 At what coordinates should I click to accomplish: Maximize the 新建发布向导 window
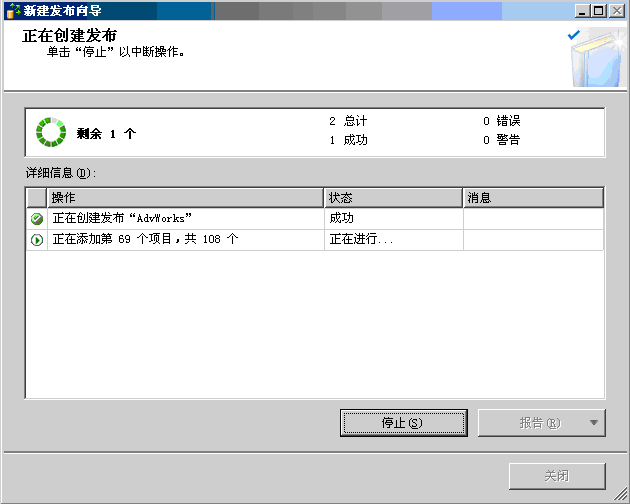(x=598, y=11)
